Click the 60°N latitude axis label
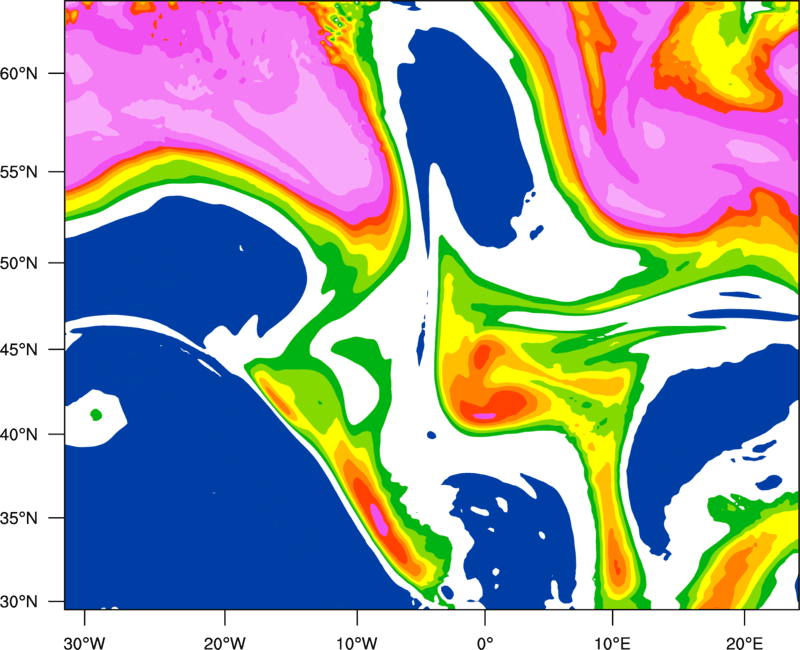The image size is (800, 650). 19,73
